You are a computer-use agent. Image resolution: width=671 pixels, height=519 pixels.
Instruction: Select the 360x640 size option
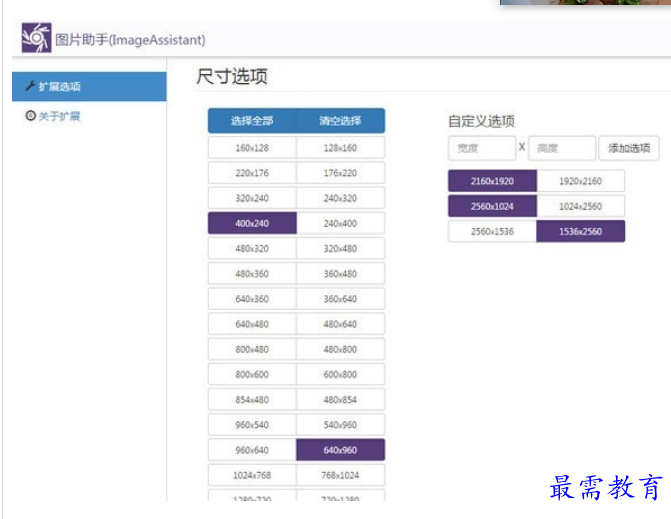[x=340, y=299]
